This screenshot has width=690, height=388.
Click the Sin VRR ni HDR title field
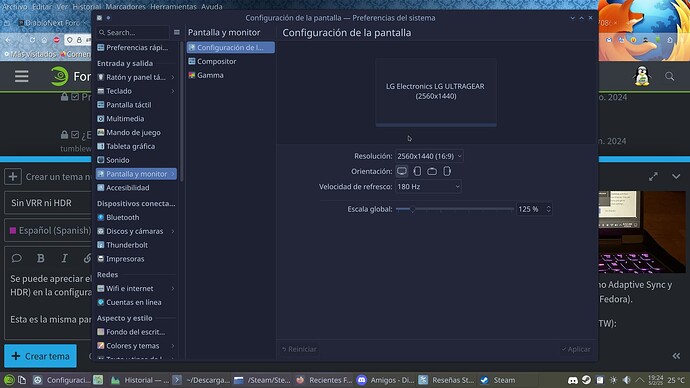tap(48, 203)
